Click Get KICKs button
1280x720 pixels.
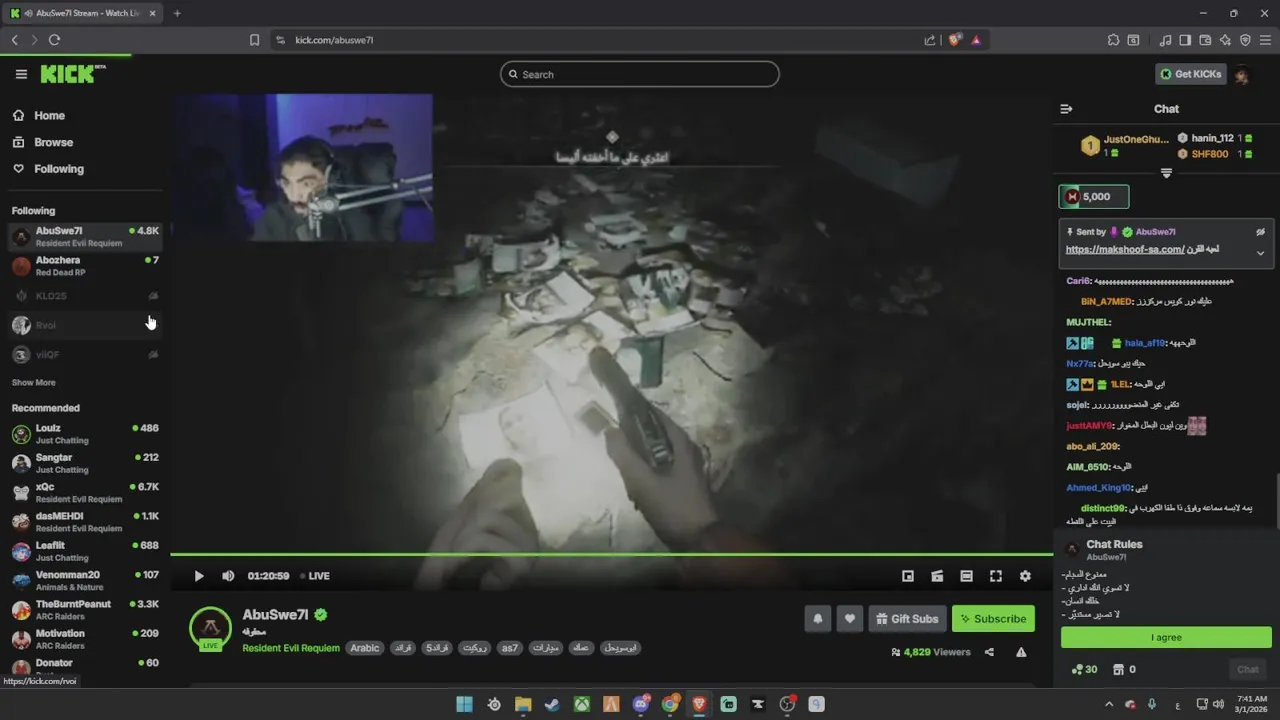(1190, 74)
